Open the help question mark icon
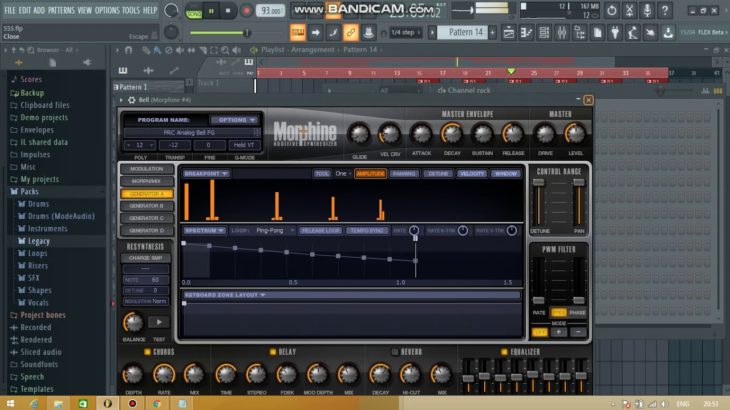Image resolution: width=730 pixels, height=410 pixels. [665, 10]
